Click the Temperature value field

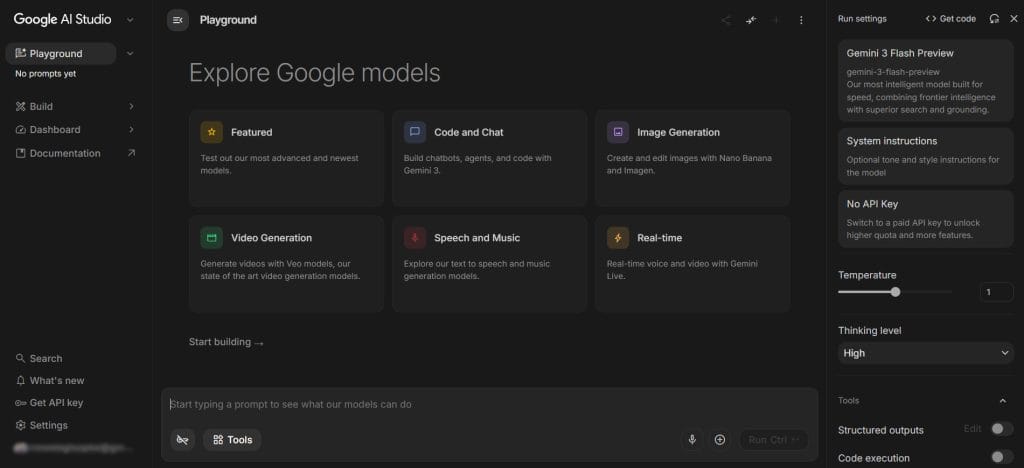point(997,292)
